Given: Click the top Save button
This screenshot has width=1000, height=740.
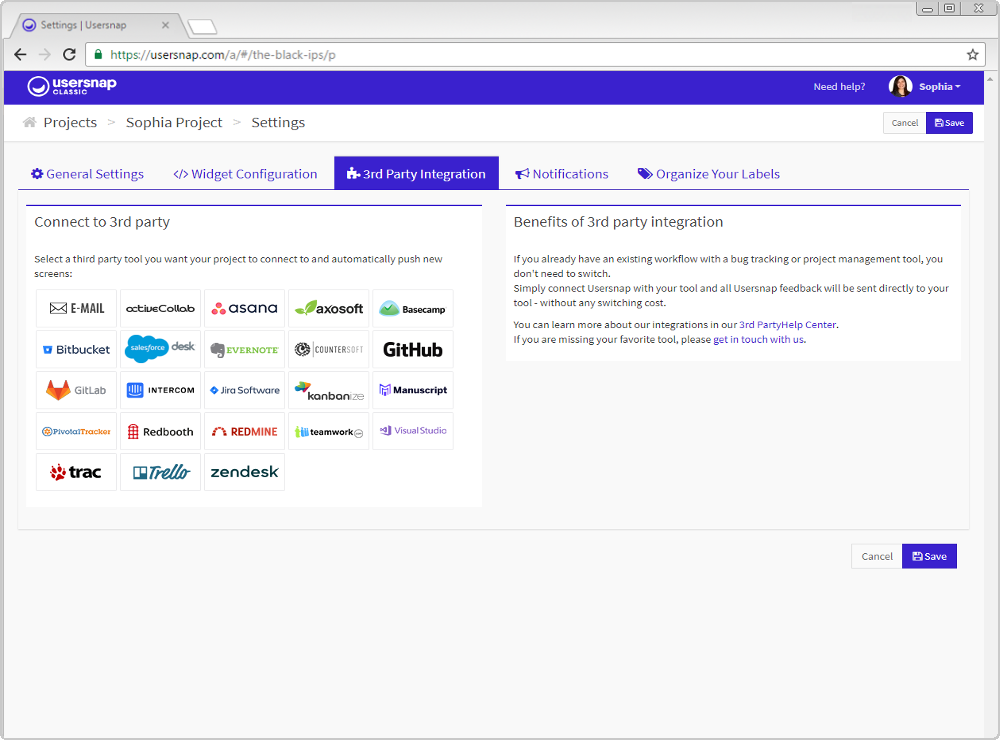Looking at the screenshot, I should point(949,123).
